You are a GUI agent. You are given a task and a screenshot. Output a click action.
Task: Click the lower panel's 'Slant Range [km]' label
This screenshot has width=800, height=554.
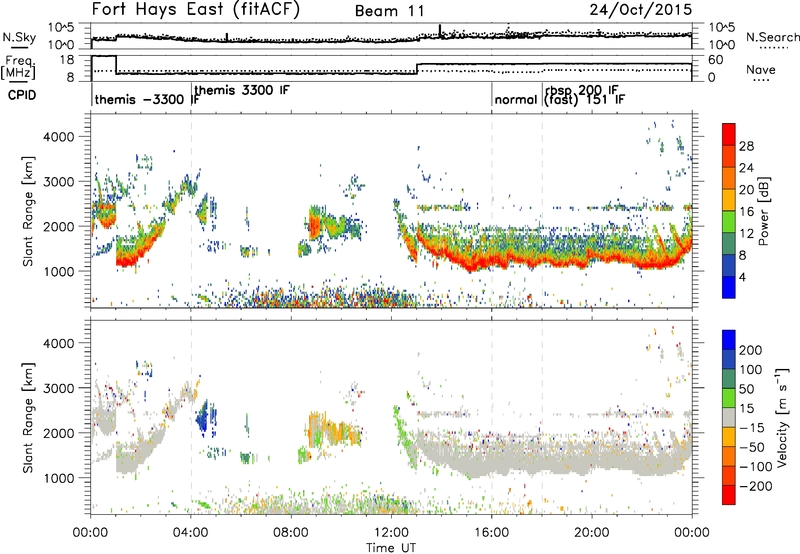pyautogui.click(x=28, y=418)
